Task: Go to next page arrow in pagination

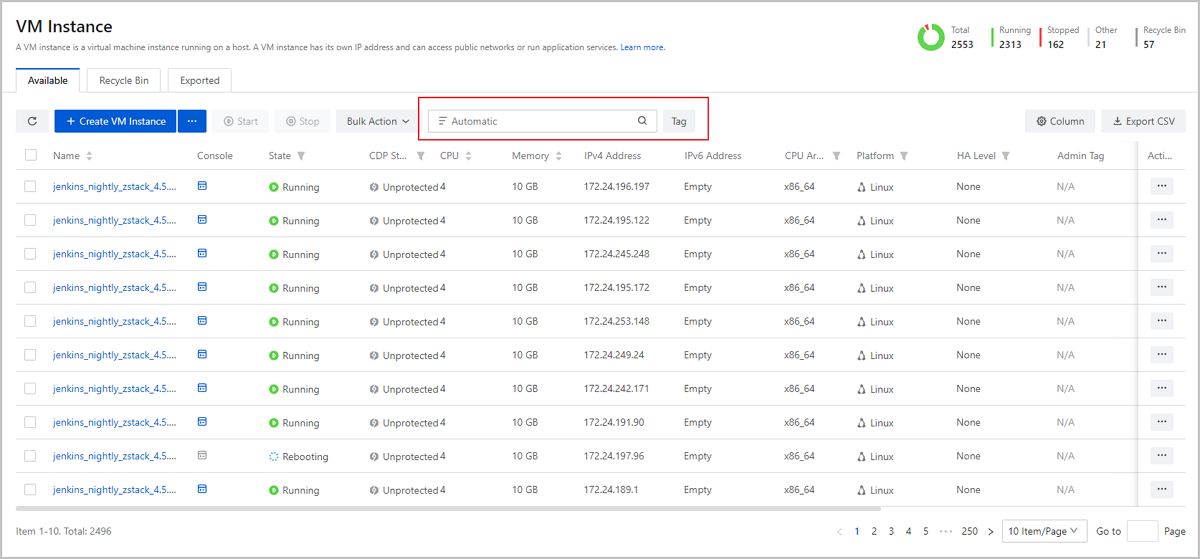Action: pos(990,531)
